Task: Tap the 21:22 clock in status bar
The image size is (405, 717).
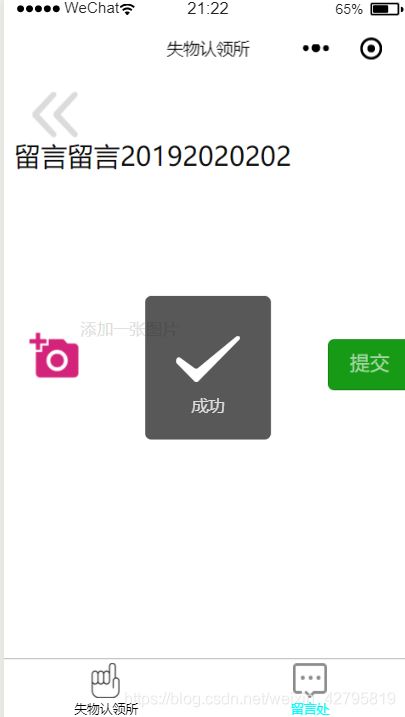Action: pyautogui.click(x=208, y=9)
